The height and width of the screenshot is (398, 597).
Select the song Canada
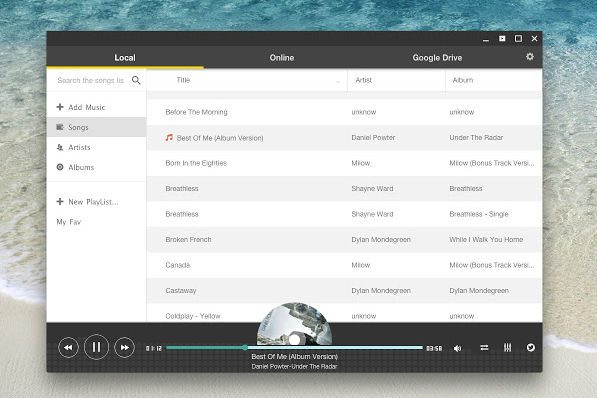344,265
